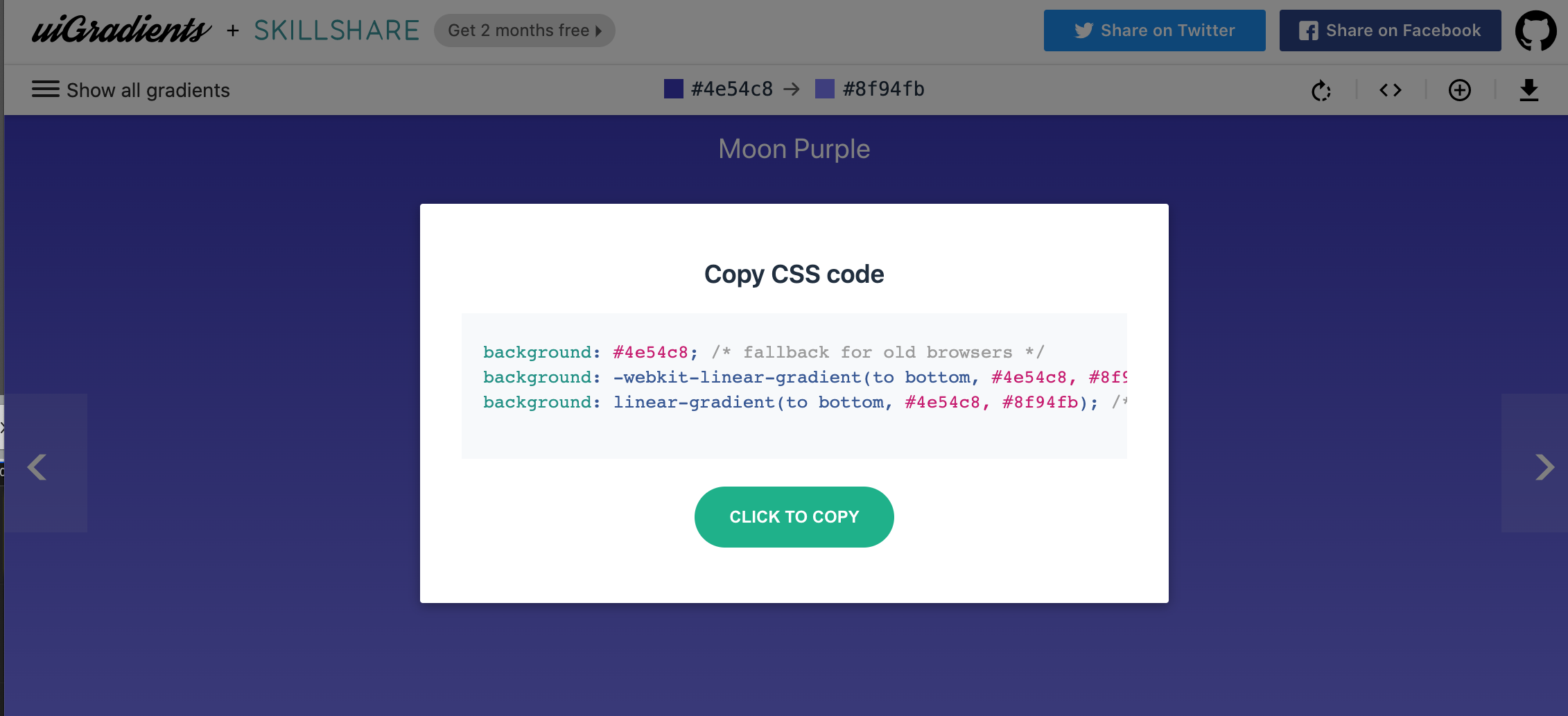1568x716 pixels.
Task: Click Share on Facebook button
Action: click(x=1391, y=30)
